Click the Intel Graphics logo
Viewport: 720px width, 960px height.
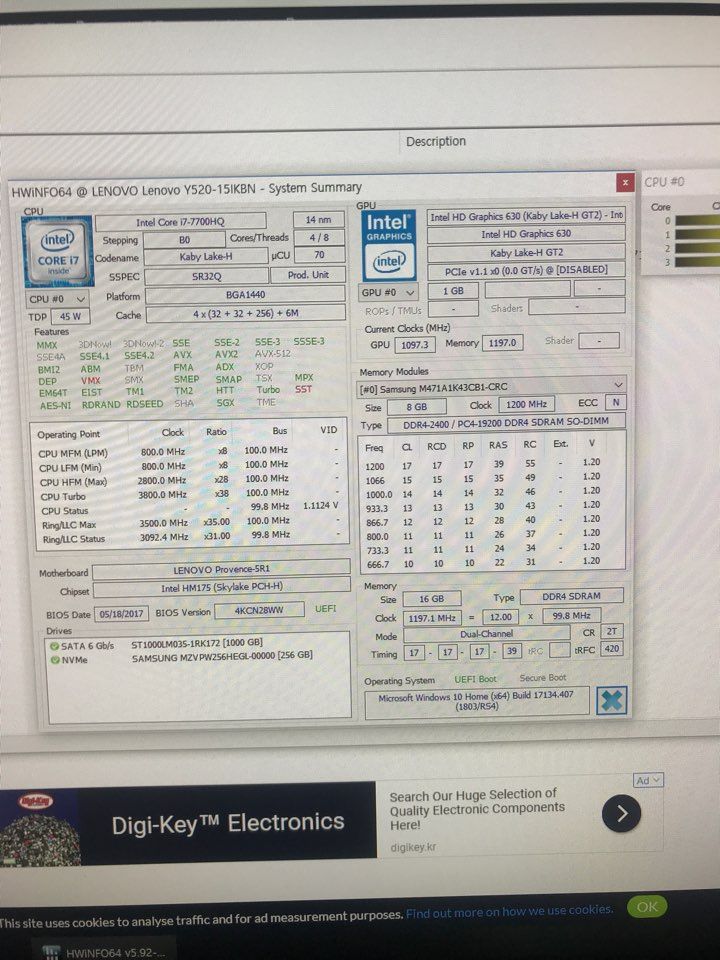[x=389, y=246]
